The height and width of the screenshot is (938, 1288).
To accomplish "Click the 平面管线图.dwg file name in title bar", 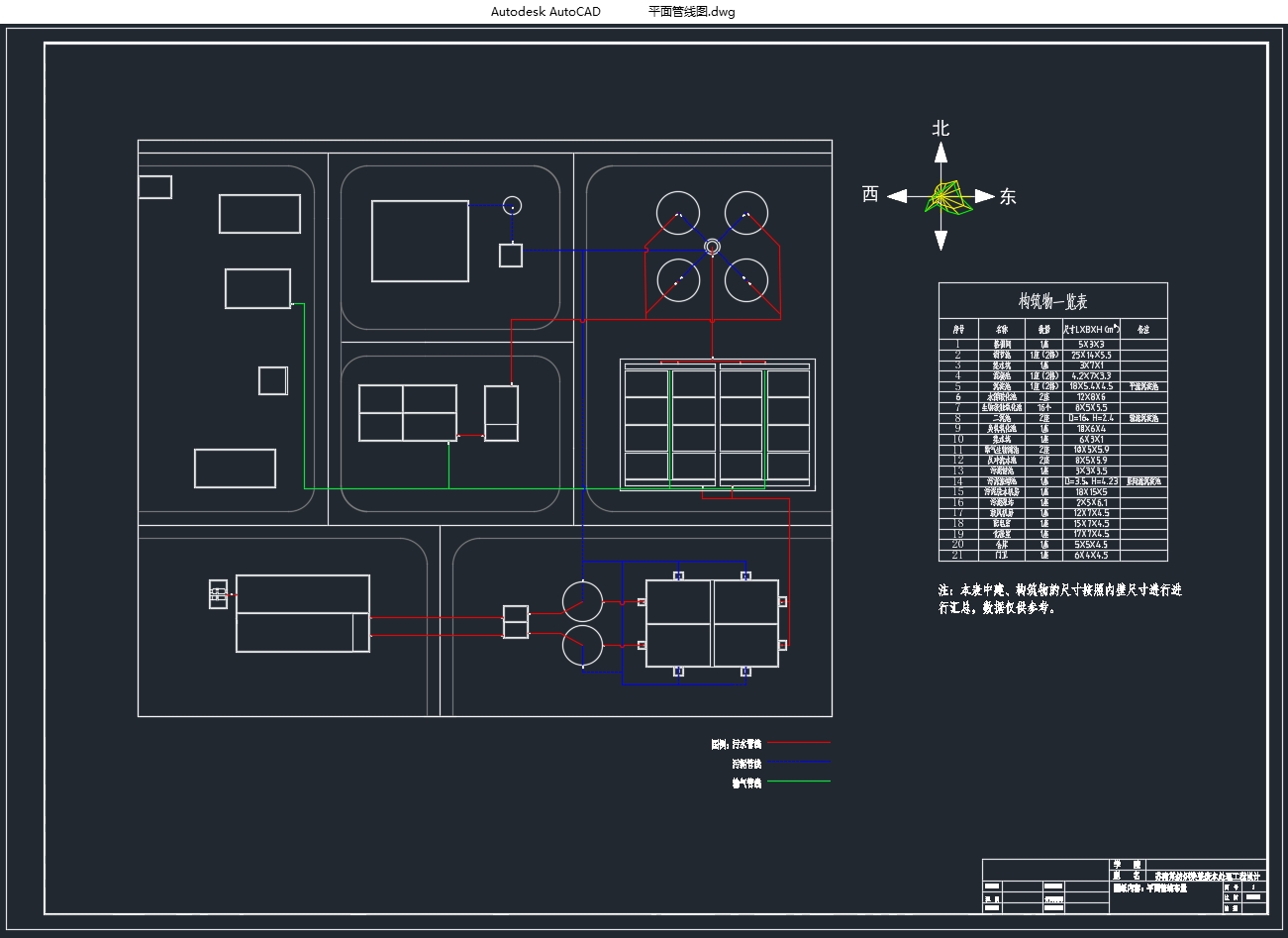I will (x=691, y=12).
